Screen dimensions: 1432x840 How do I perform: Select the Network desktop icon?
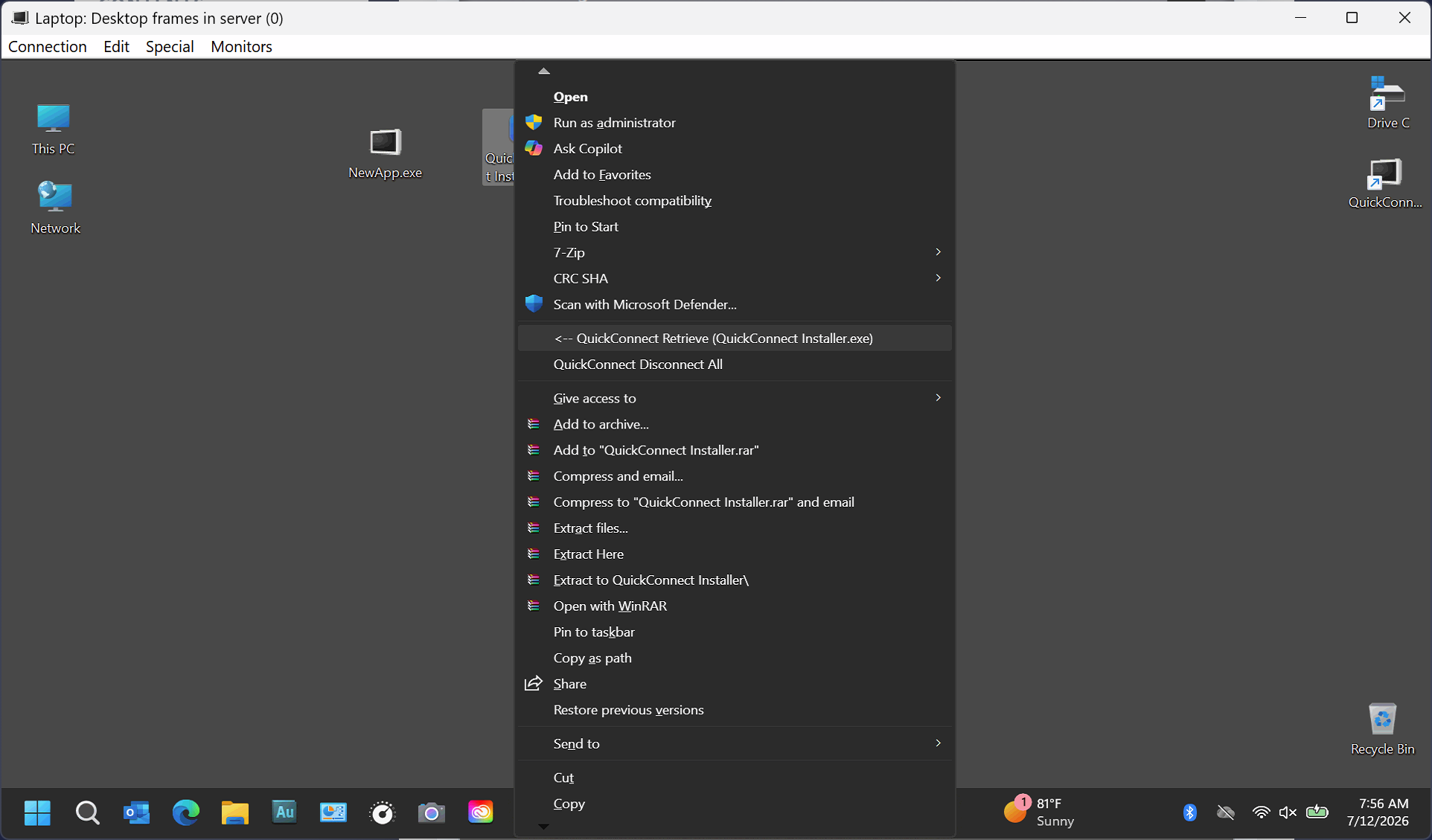(55, 208)
